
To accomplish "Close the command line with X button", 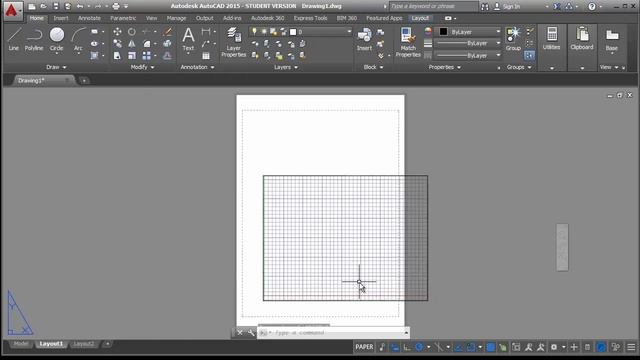I will point(240,333).
